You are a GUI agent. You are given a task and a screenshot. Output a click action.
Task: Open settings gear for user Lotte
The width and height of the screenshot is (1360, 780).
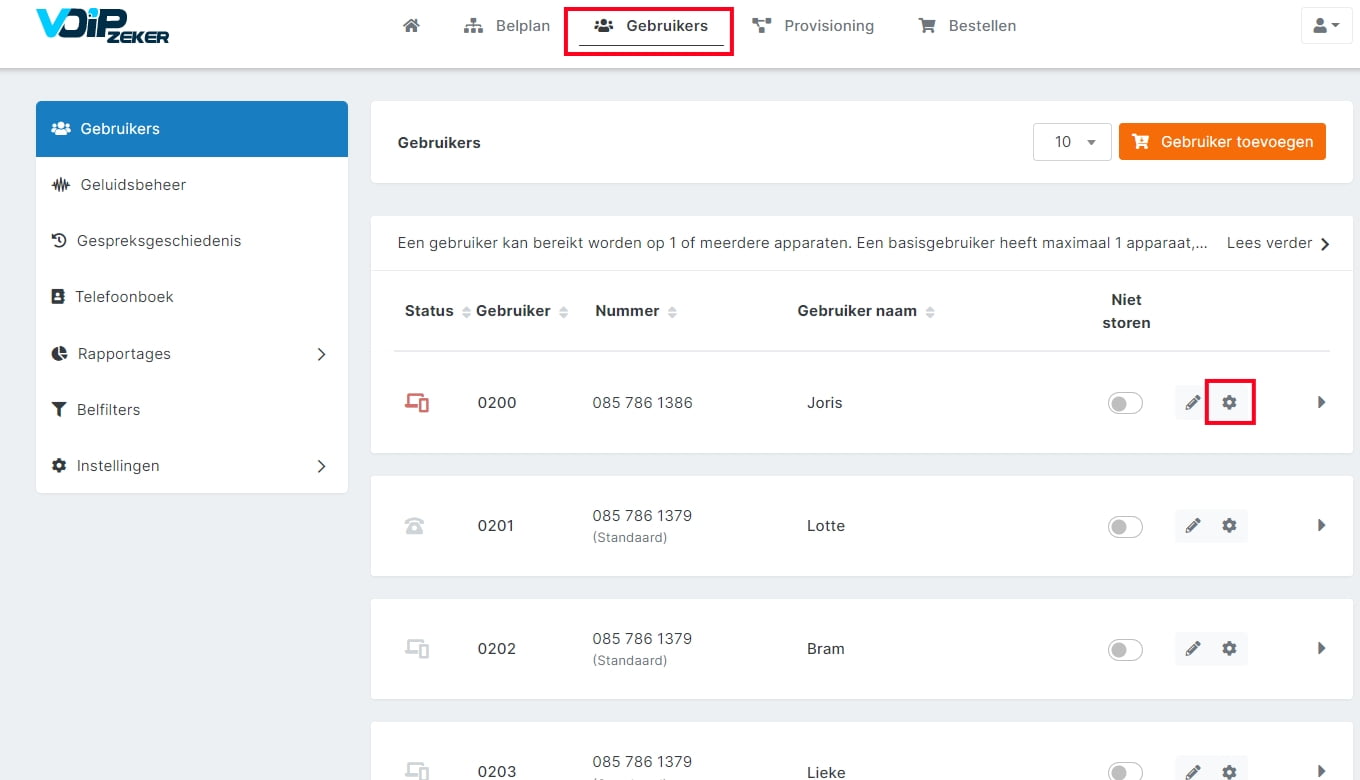[x=1229, y=526]
